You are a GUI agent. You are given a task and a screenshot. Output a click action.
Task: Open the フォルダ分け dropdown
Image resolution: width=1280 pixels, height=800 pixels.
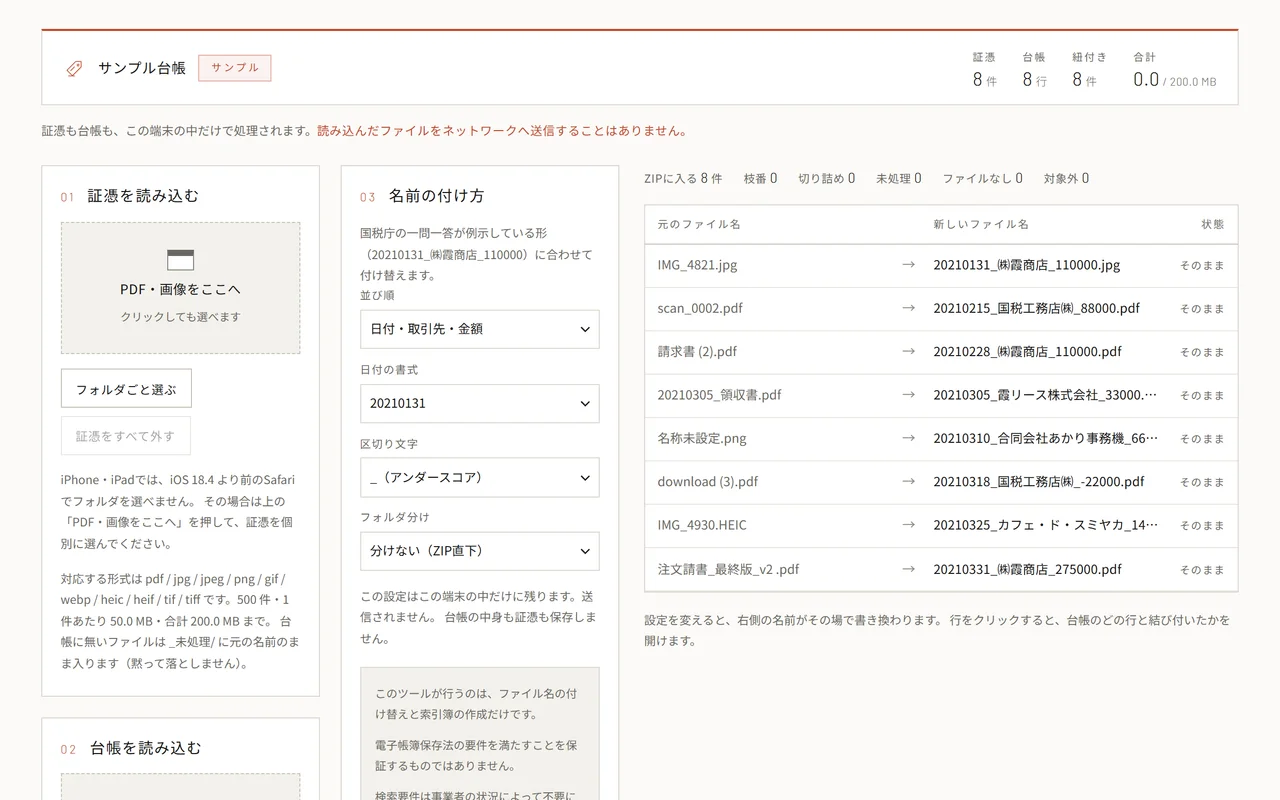point(480,551)
